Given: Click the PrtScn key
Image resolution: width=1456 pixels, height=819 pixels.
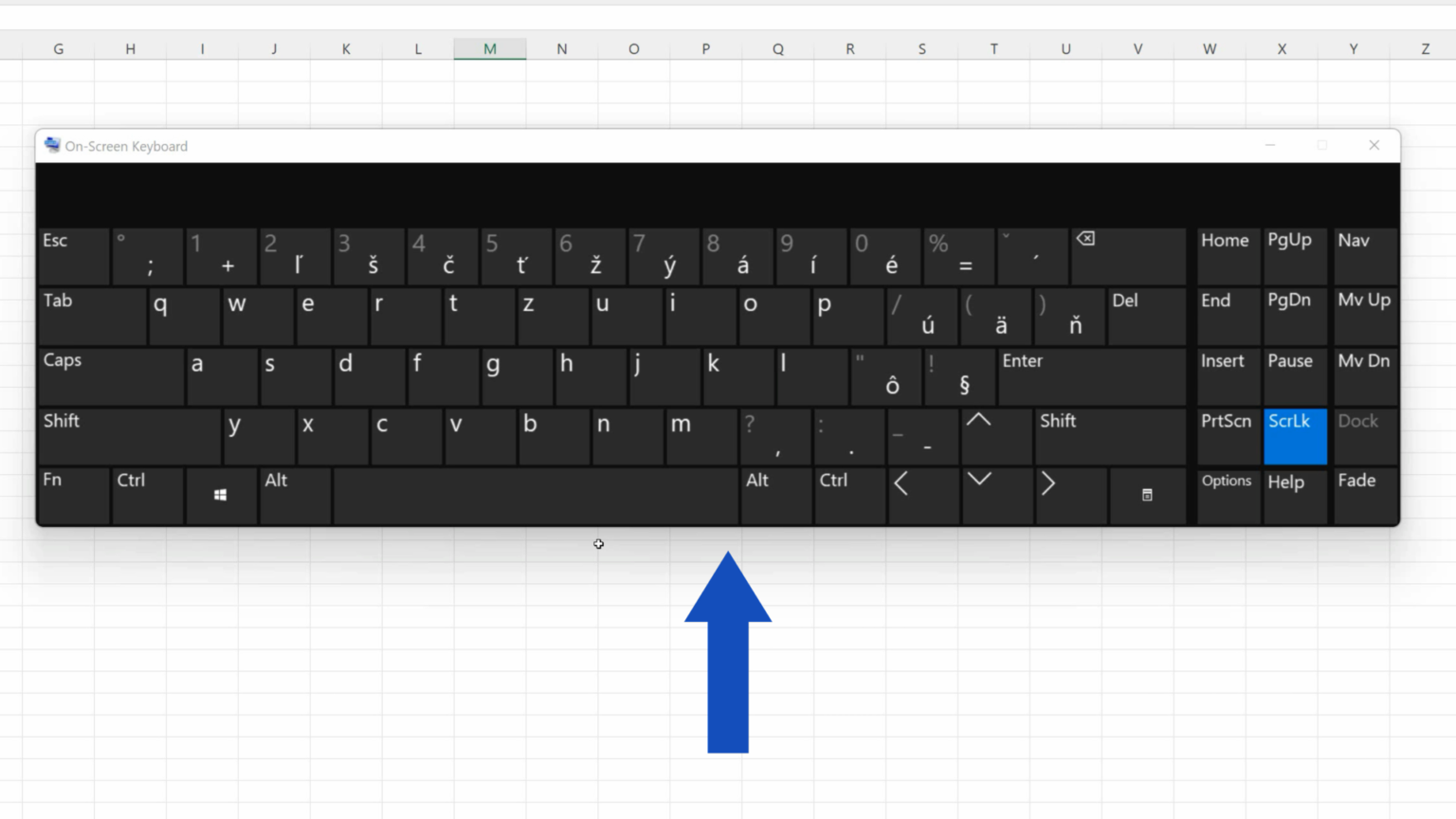Looking at the screenshot, I should click(x=1227, y=436).
